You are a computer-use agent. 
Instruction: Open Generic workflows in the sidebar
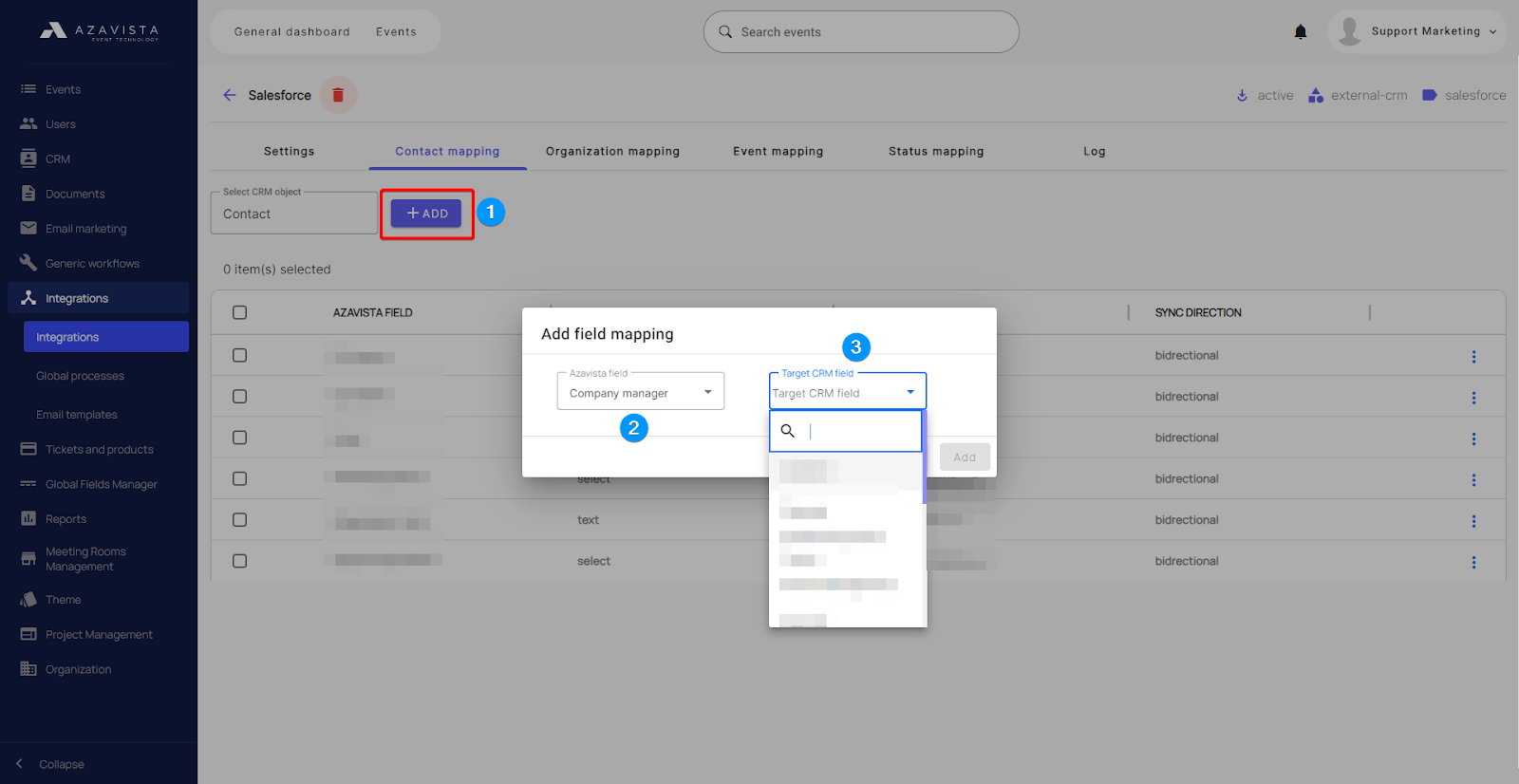pyautogui.click(x=92, y=264)
